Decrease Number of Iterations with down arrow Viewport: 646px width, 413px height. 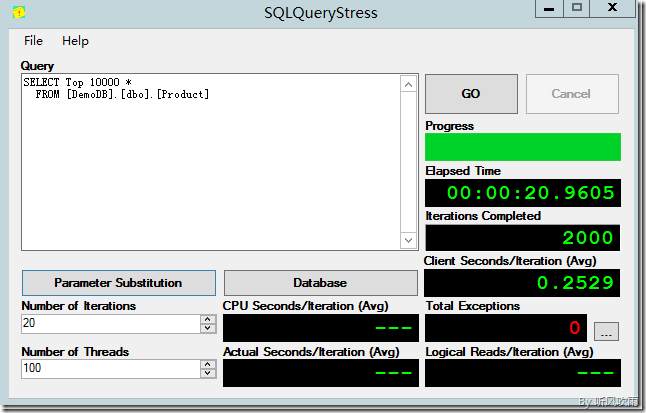pos(208,329)
